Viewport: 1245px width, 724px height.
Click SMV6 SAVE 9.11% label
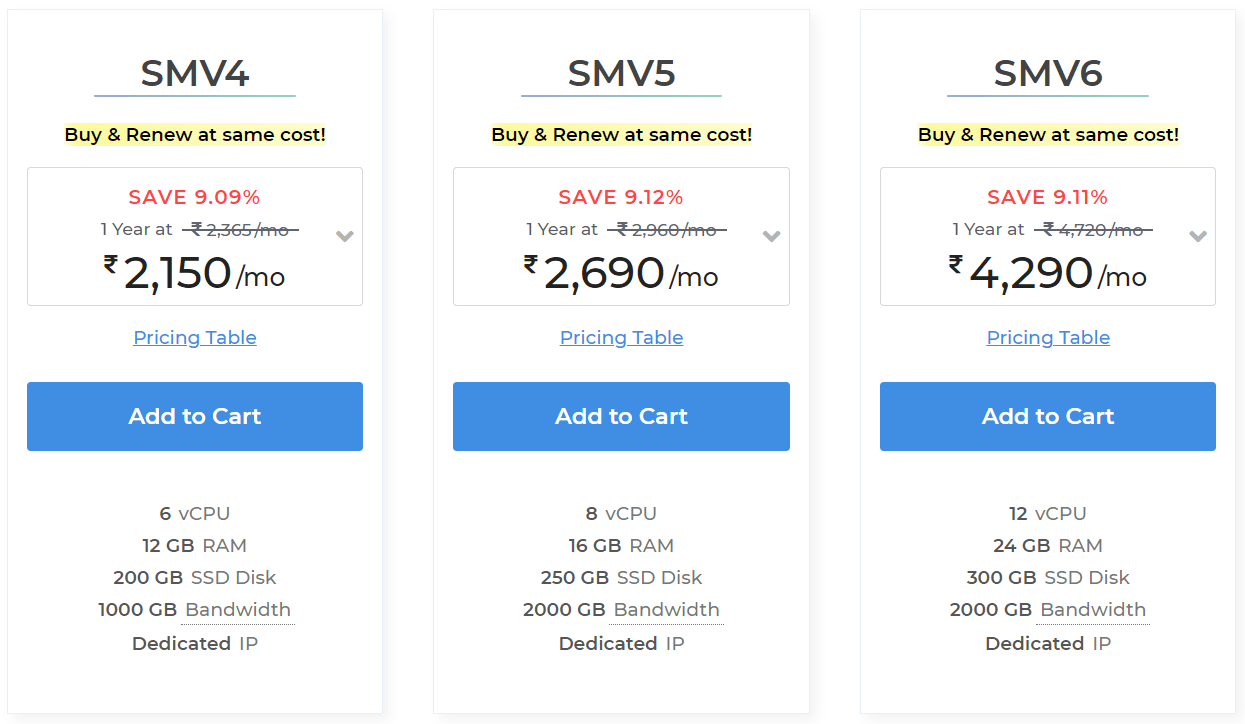click(1047, 197)
